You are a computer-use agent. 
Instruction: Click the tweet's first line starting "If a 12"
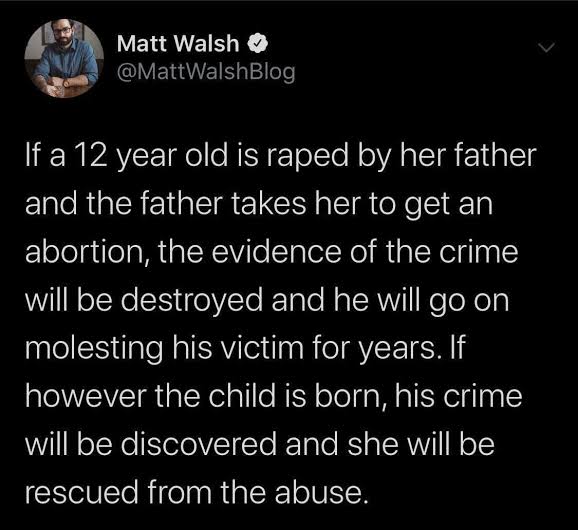click(281, 157)
